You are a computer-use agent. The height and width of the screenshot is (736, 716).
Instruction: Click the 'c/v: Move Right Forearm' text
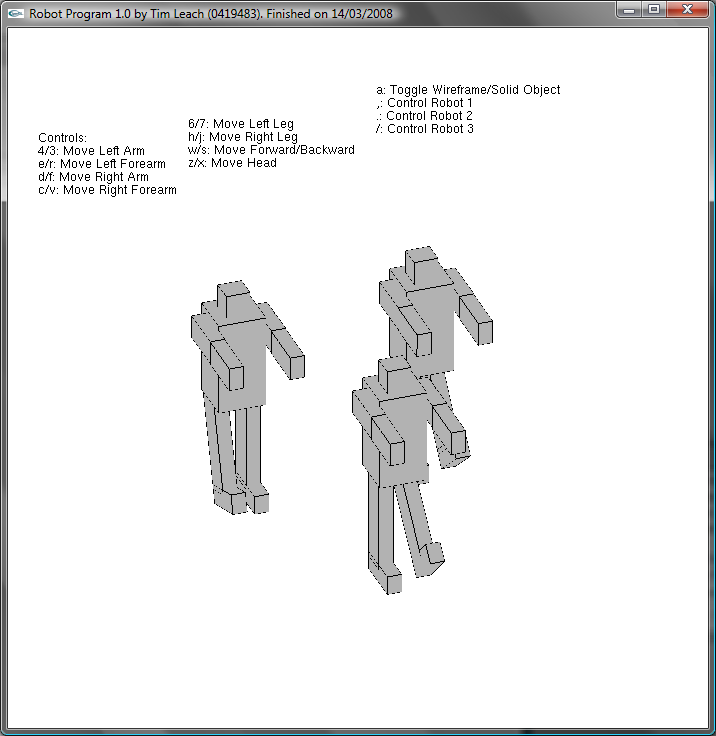point(108,190)
